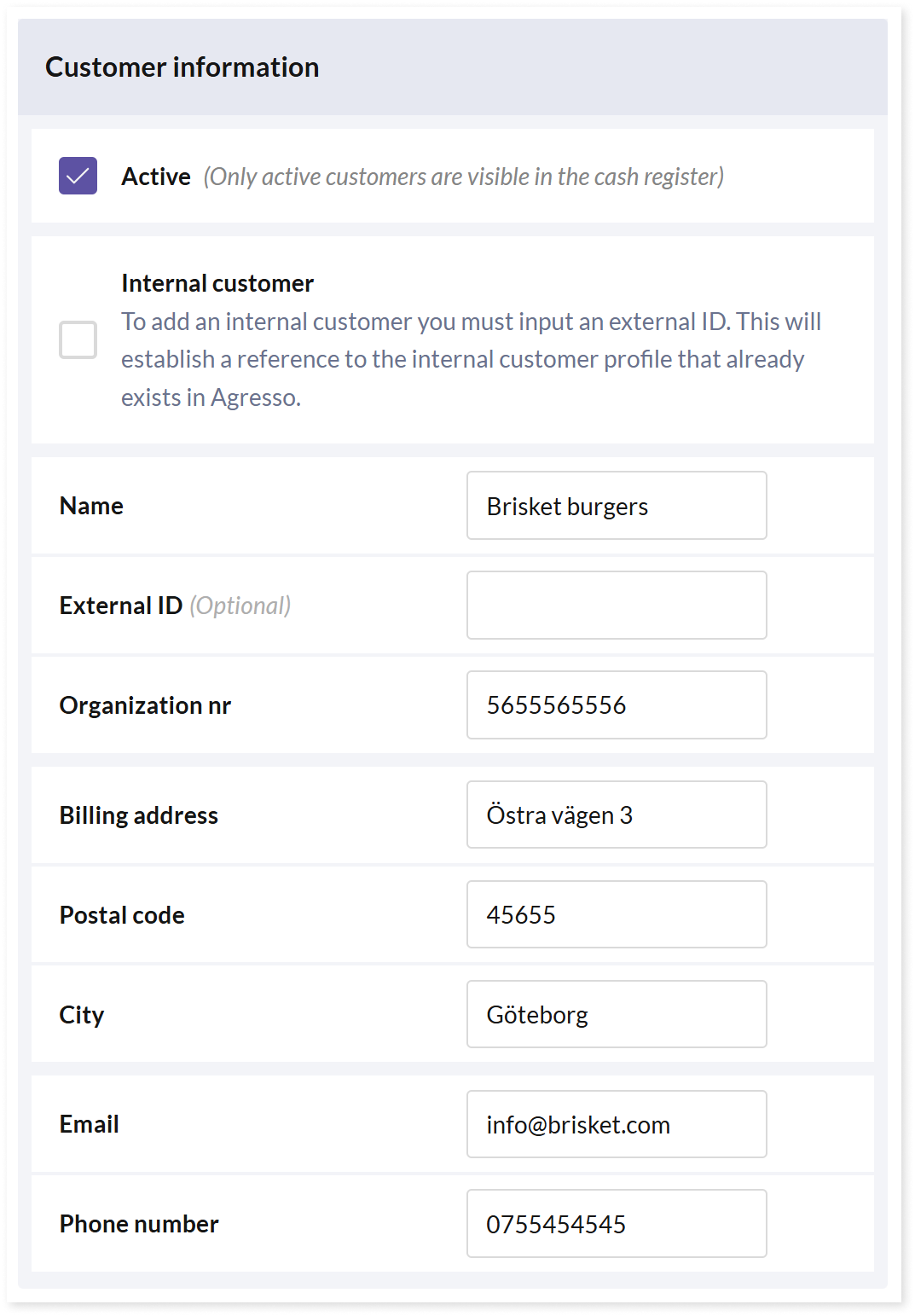The height and width of the screenshot is (1316, 915).
Task: Click the Organization nr label
Action: click(x=145, y=705)
